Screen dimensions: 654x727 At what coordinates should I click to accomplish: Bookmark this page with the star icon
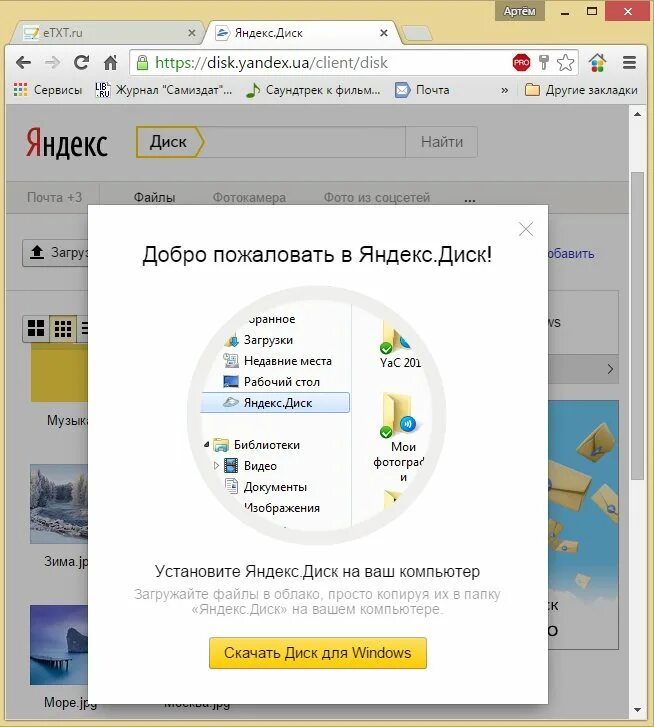[x=565, y=62]
